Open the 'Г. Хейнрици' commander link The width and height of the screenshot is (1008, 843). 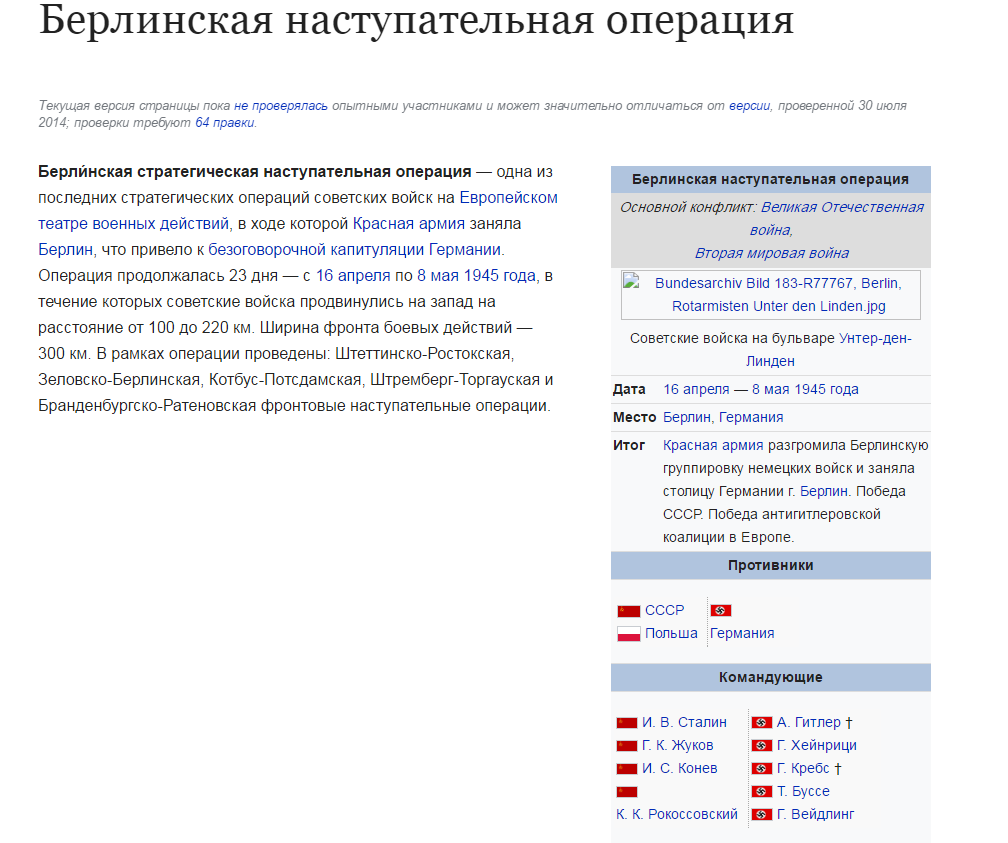coord(816,746)
